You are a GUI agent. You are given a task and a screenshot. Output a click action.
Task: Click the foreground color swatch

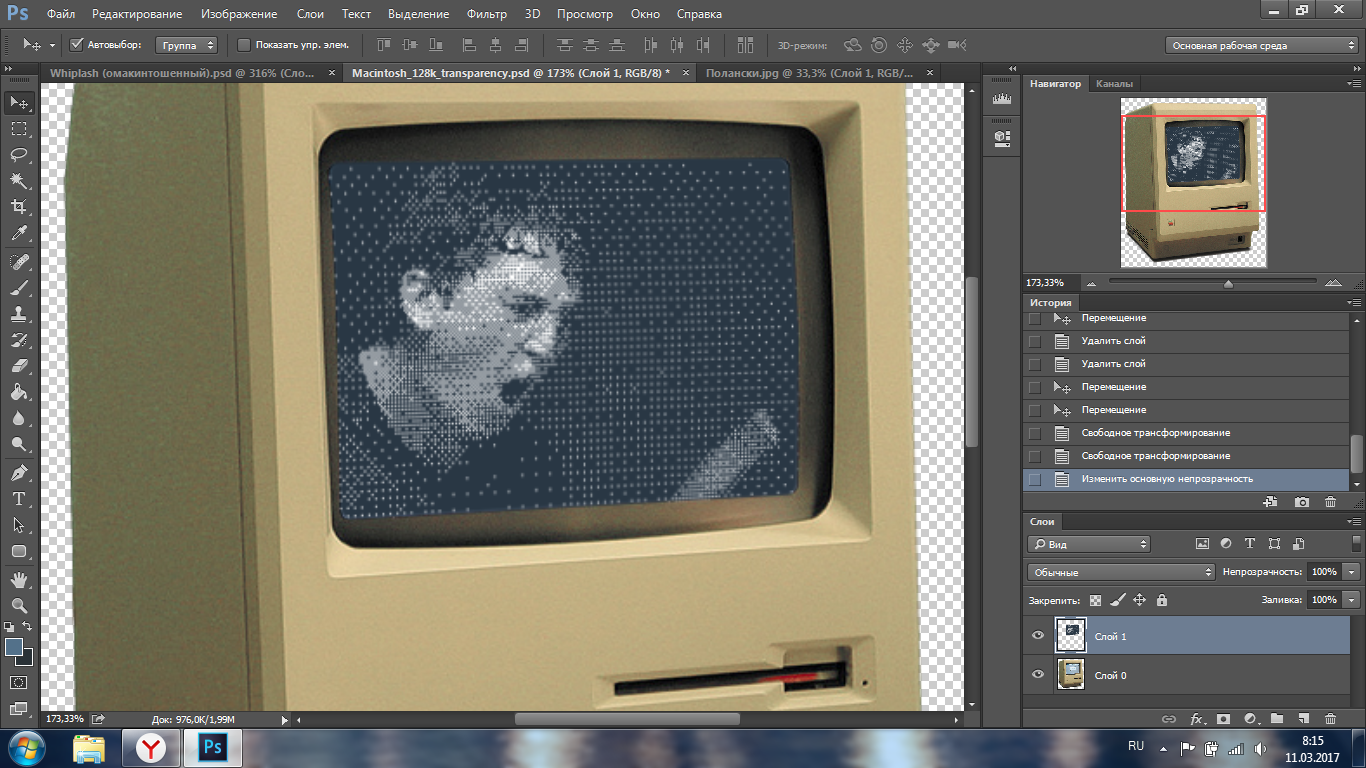point(14,647)
